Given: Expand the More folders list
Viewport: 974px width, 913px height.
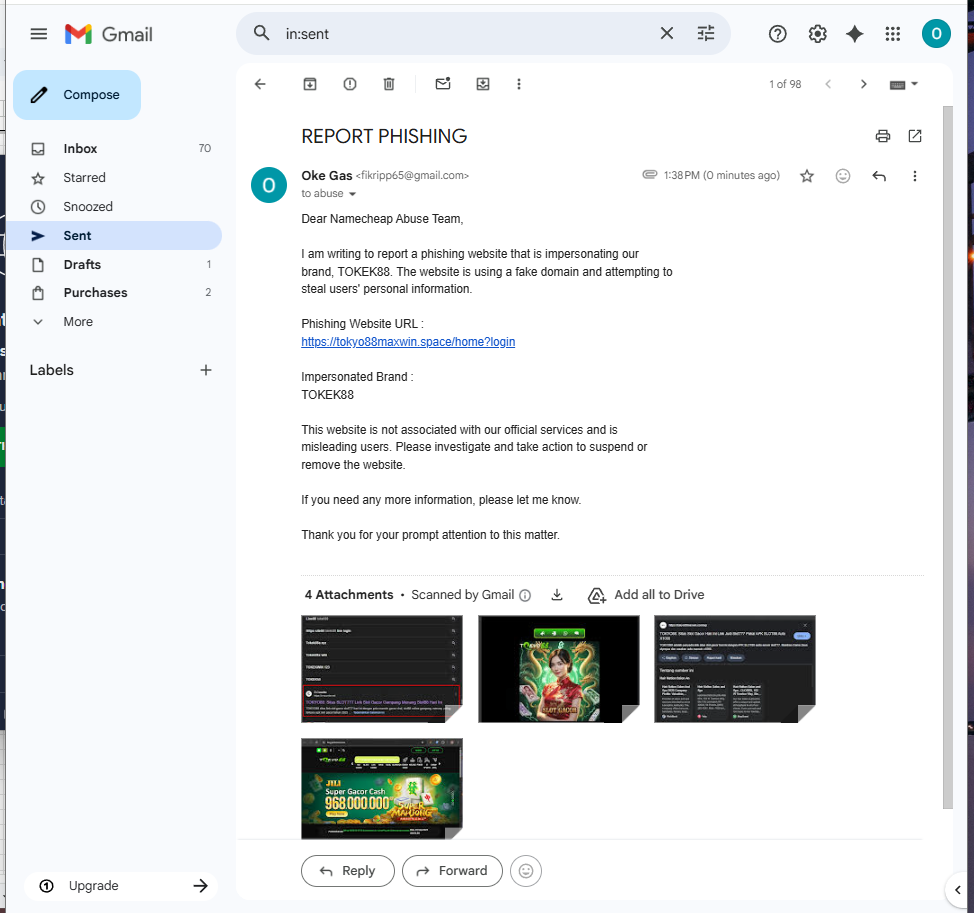Looking at the screenshot, I should pos(114,322).
